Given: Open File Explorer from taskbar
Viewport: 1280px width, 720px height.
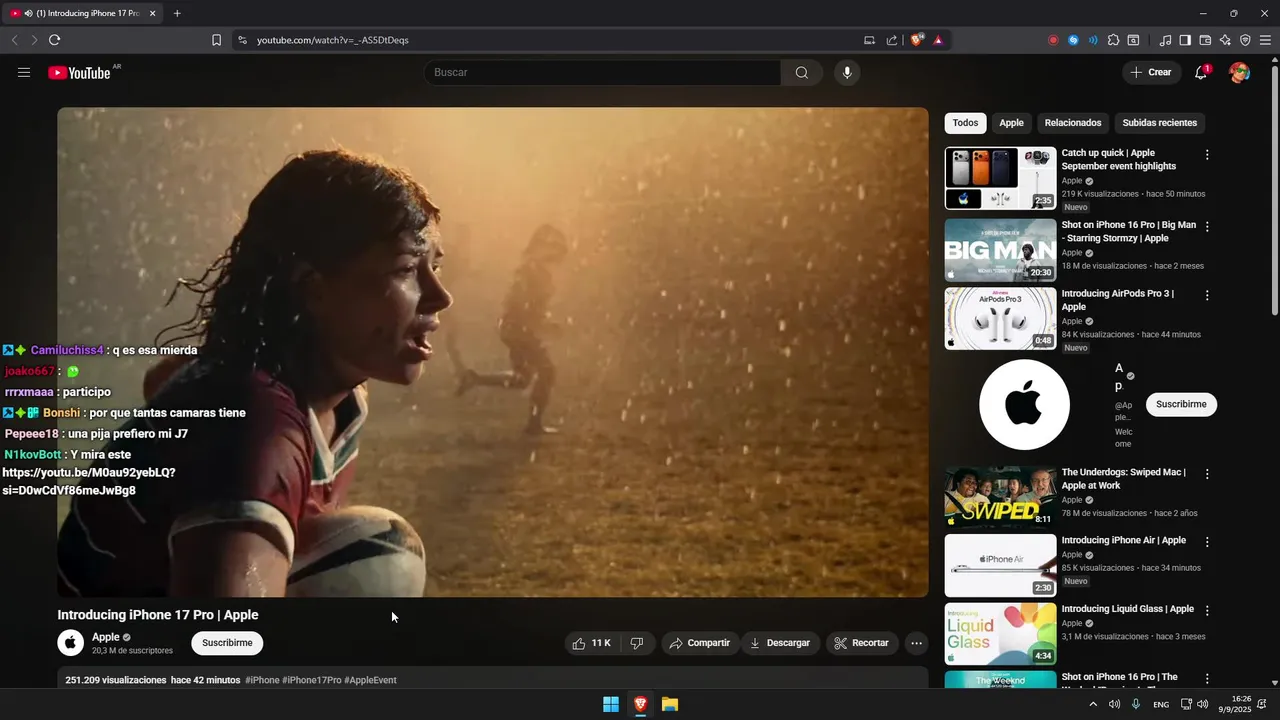Looking at the screenshot, I should point(670,704).
